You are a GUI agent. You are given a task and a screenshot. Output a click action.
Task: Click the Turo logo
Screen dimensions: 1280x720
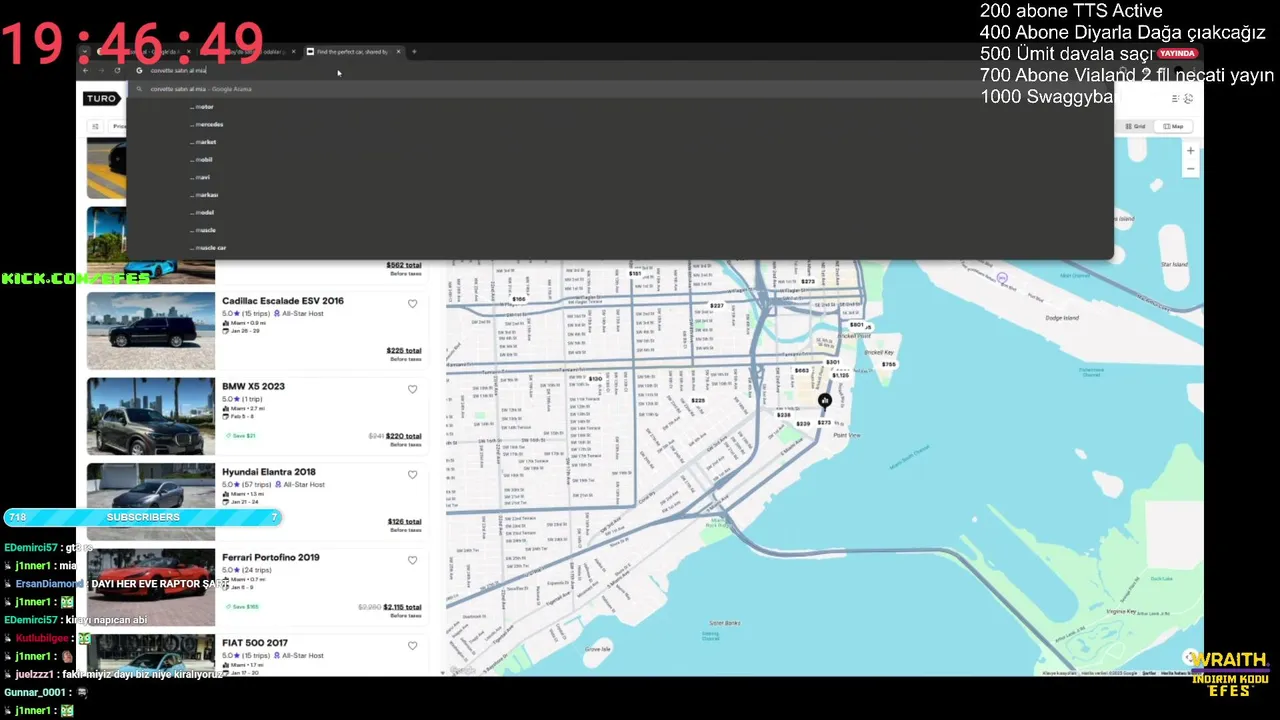coord(101,98)
